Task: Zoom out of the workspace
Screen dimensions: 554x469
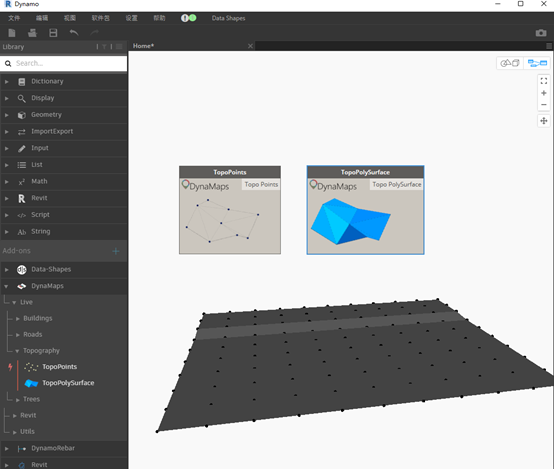Action: (x=543, y=105)
